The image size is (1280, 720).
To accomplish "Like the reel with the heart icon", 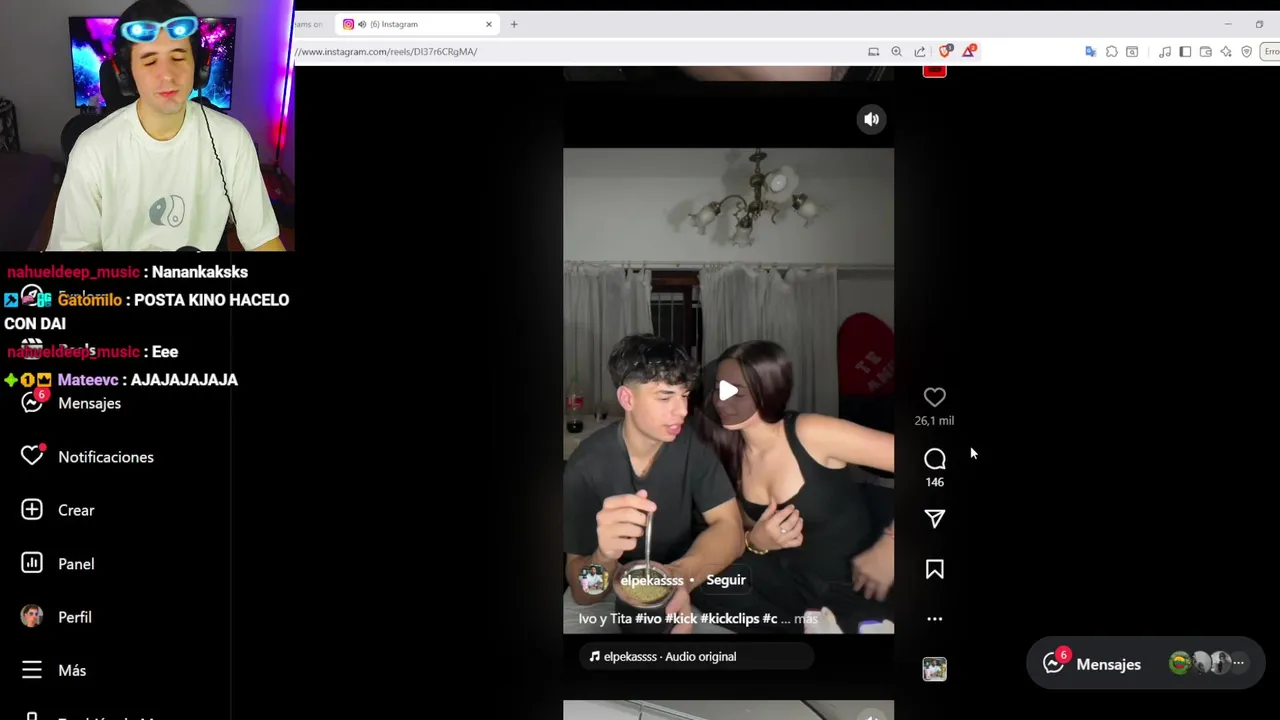I will click(x=934, y=397).
